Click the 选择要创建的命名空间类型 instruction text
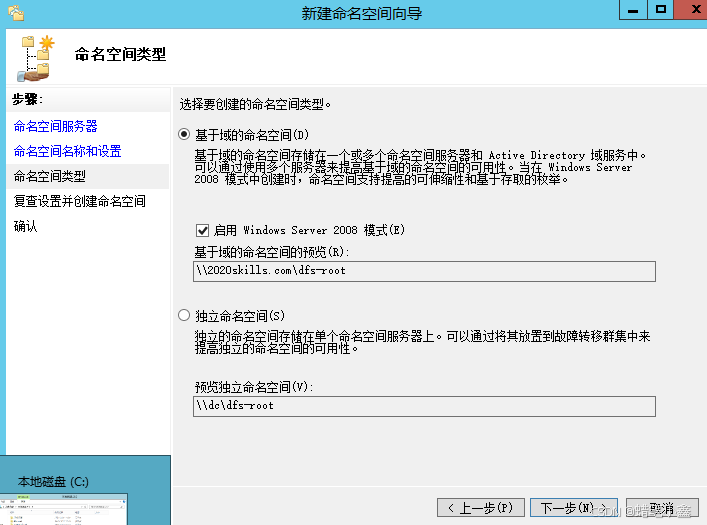The width and height of the screenshot is (707, 525). click(255, 105)
